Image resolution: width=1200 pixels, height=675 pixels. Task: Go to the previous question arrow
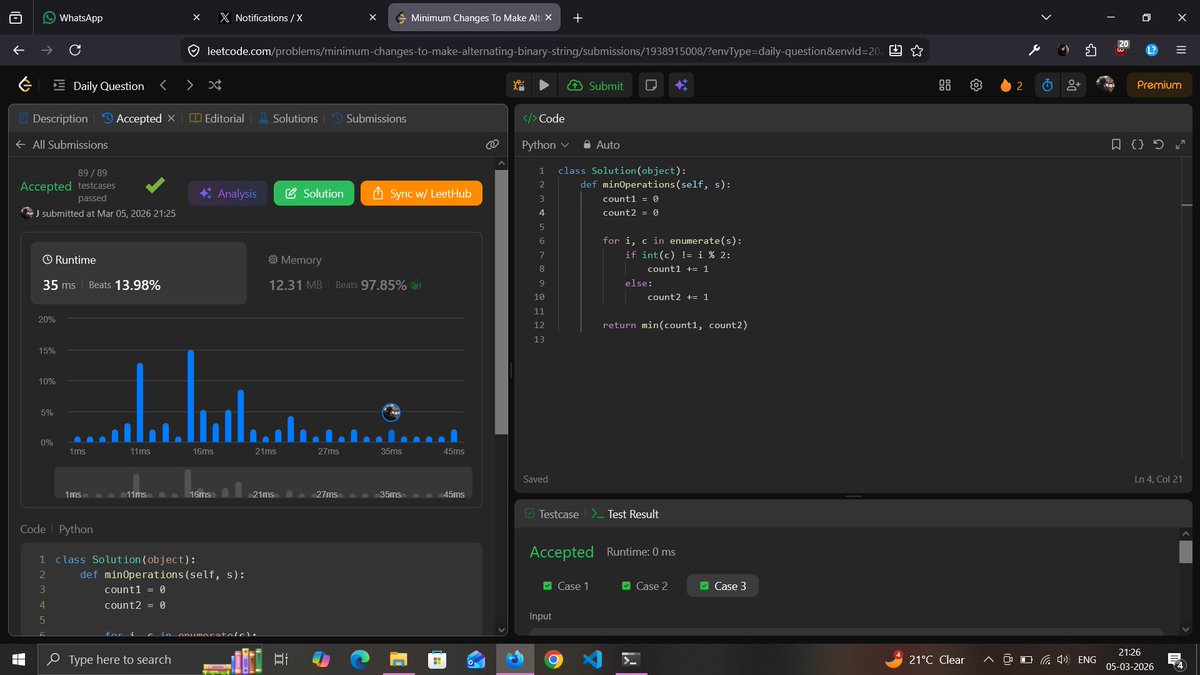[164, 85]
